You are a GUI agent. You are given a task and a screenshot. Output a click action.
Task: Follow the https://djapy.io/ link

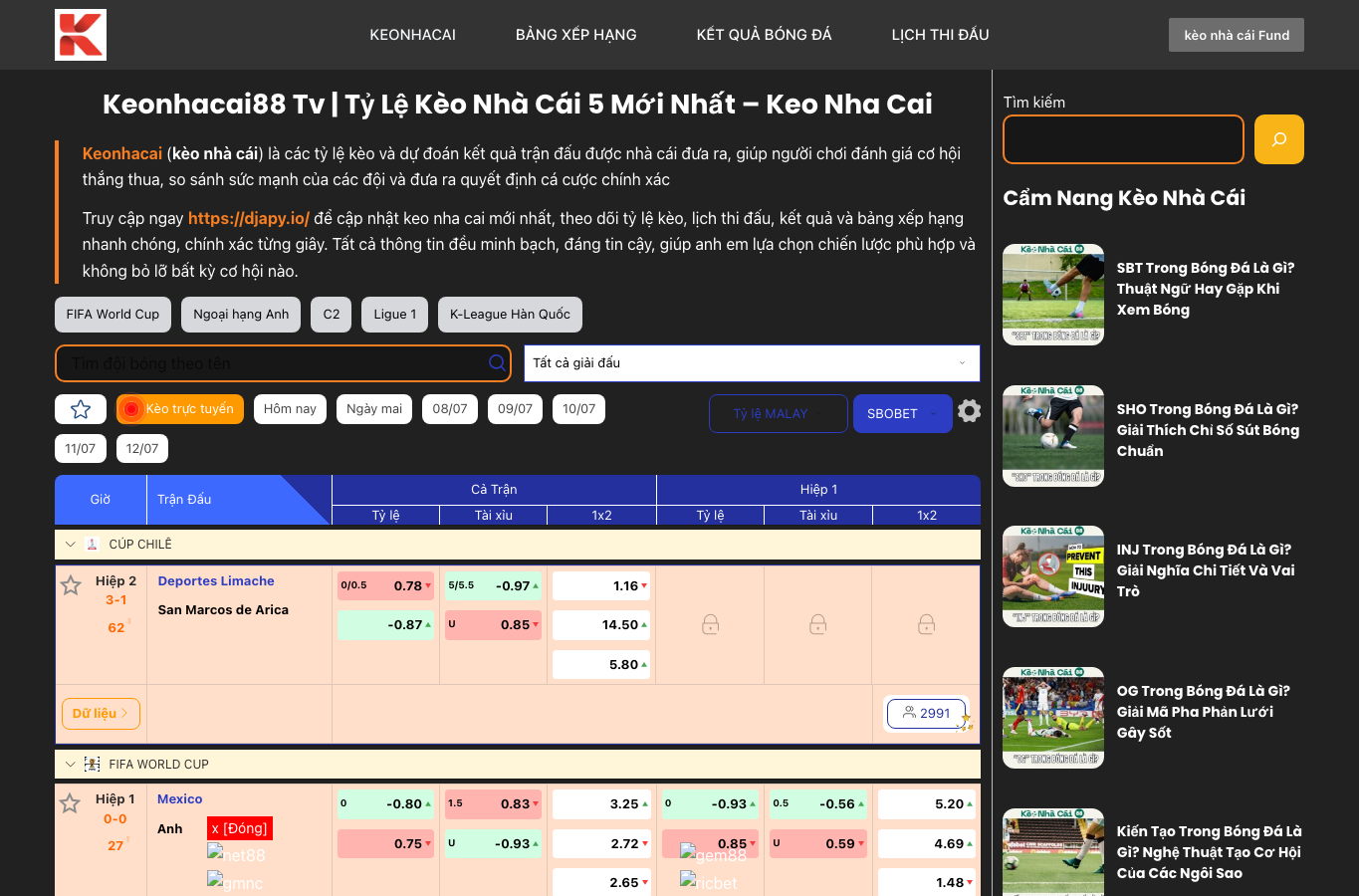pos(249,218)
